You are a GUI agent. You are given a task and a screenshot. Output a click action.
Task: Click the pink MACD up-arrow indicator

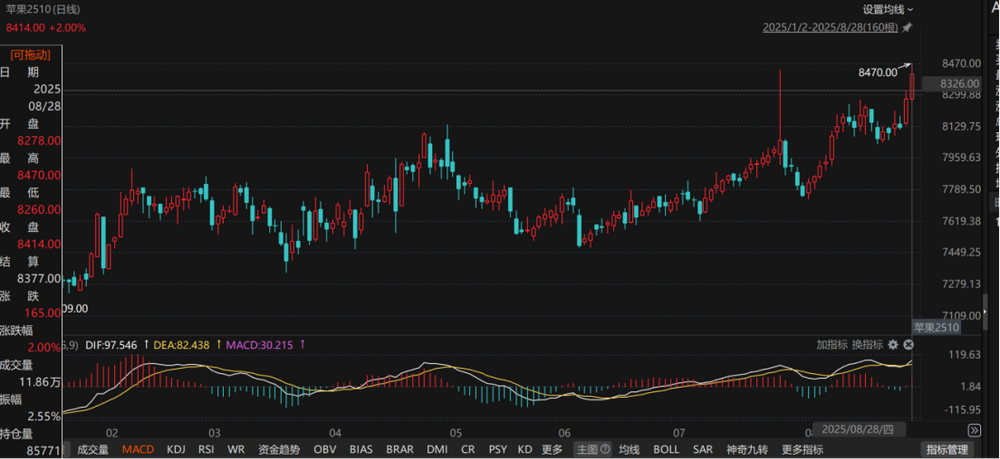pos(302,345)
